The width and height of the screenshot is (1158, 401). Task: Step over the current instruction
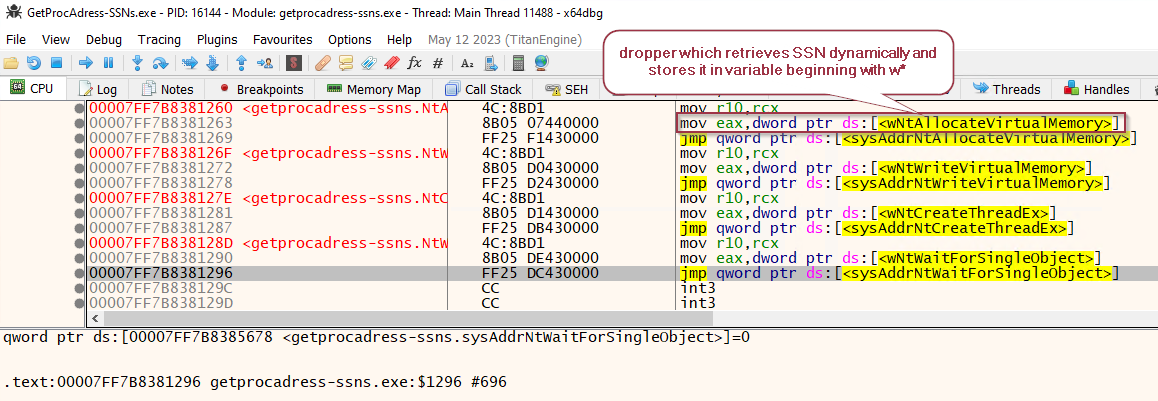pos(160,64)
